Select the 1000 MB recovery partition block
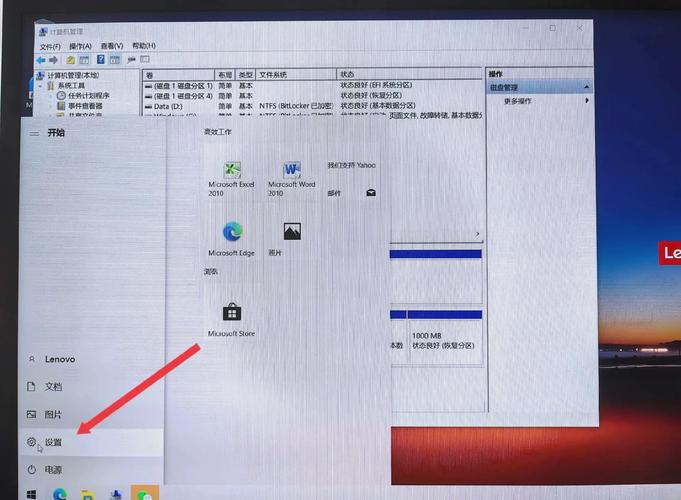 (x=445, y=337)
